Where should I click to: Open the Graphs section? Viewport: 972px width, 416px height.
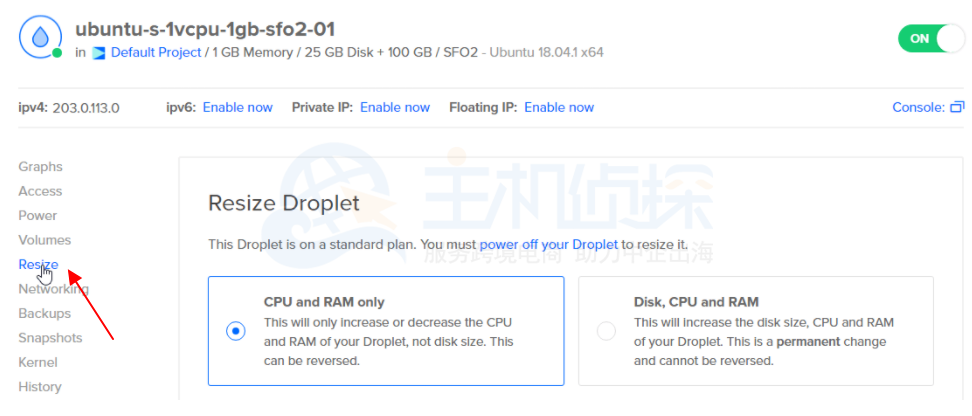(40, 167)
